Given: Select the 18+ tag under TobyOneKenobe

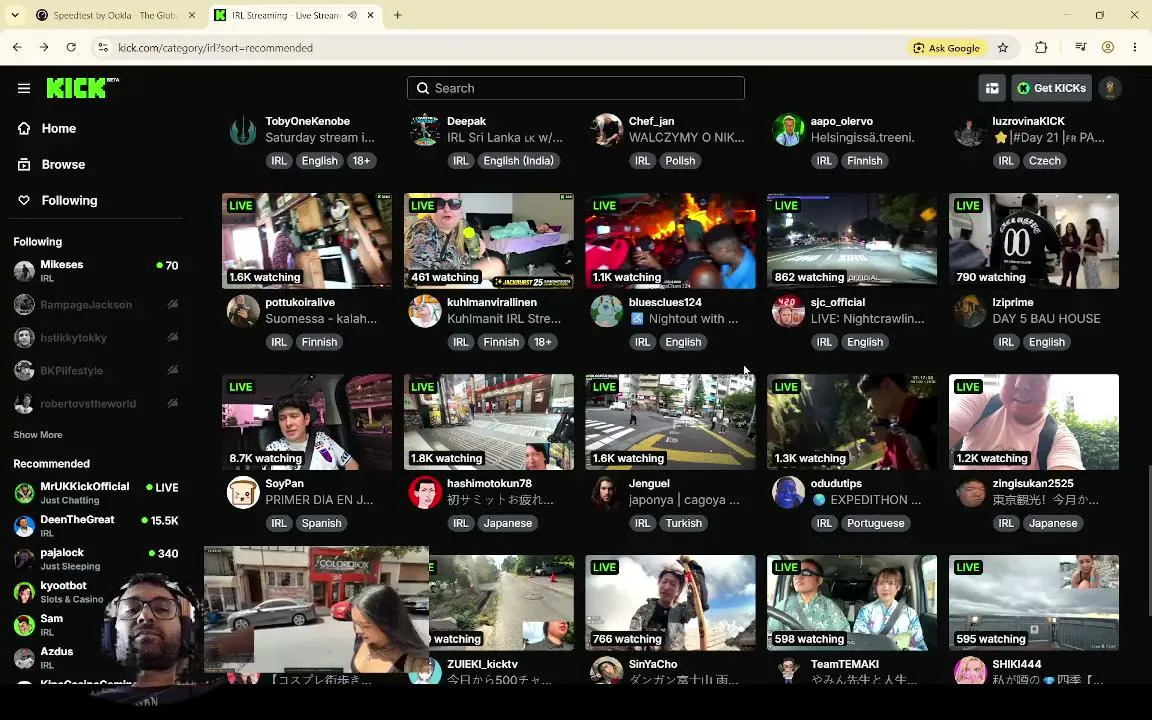Looking at the screenshot, I should click(x=361, y=161).
